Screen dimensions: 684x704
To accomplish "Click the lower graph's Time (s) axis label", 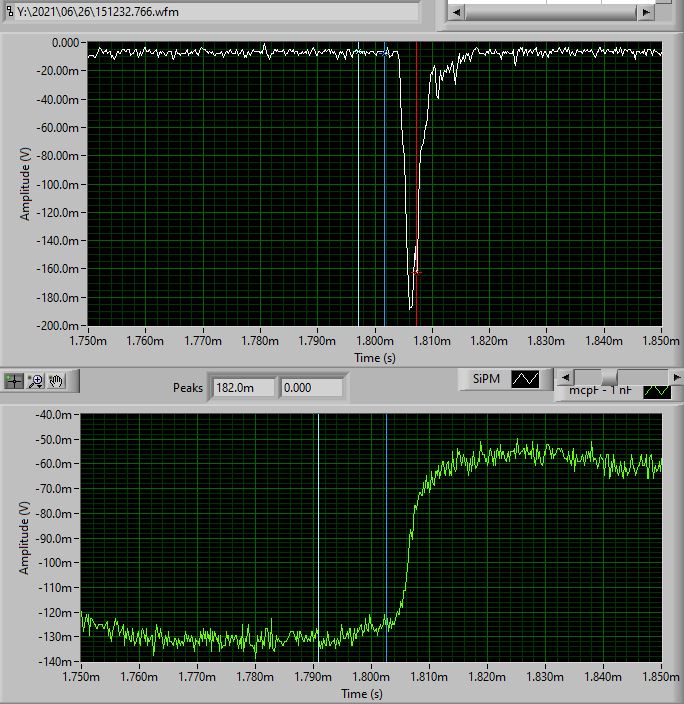I will tap(362, 694).
